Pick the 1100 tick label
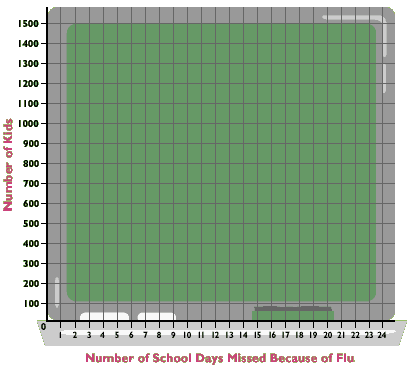The height and width of the screenshot is (367, 409). click(29, 104)
